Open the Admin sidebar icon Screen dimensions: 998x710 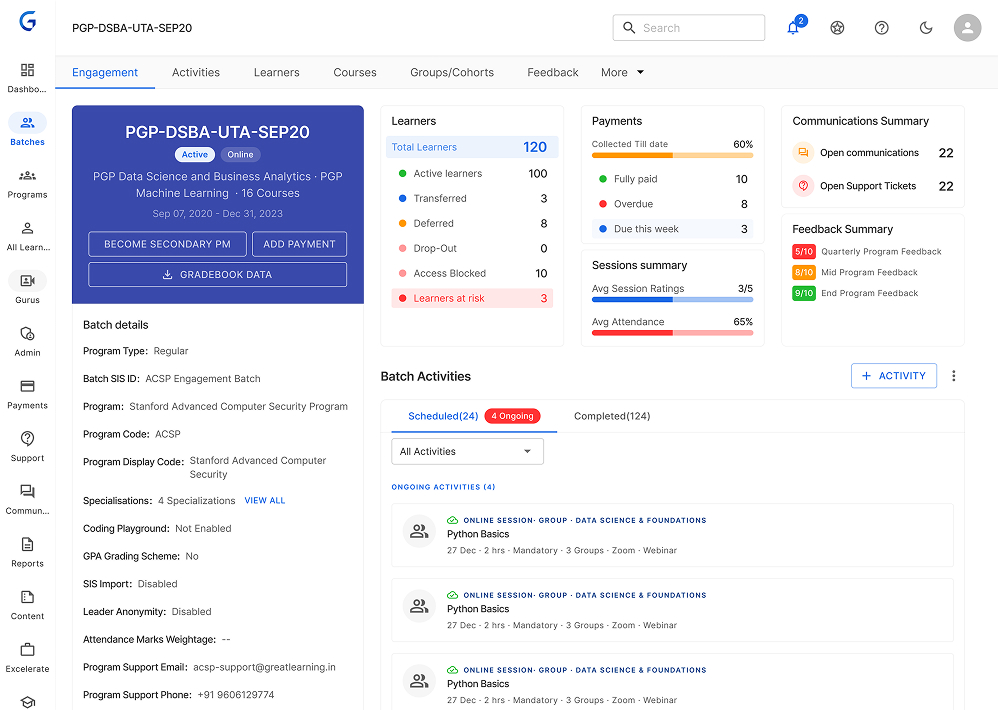27,334
